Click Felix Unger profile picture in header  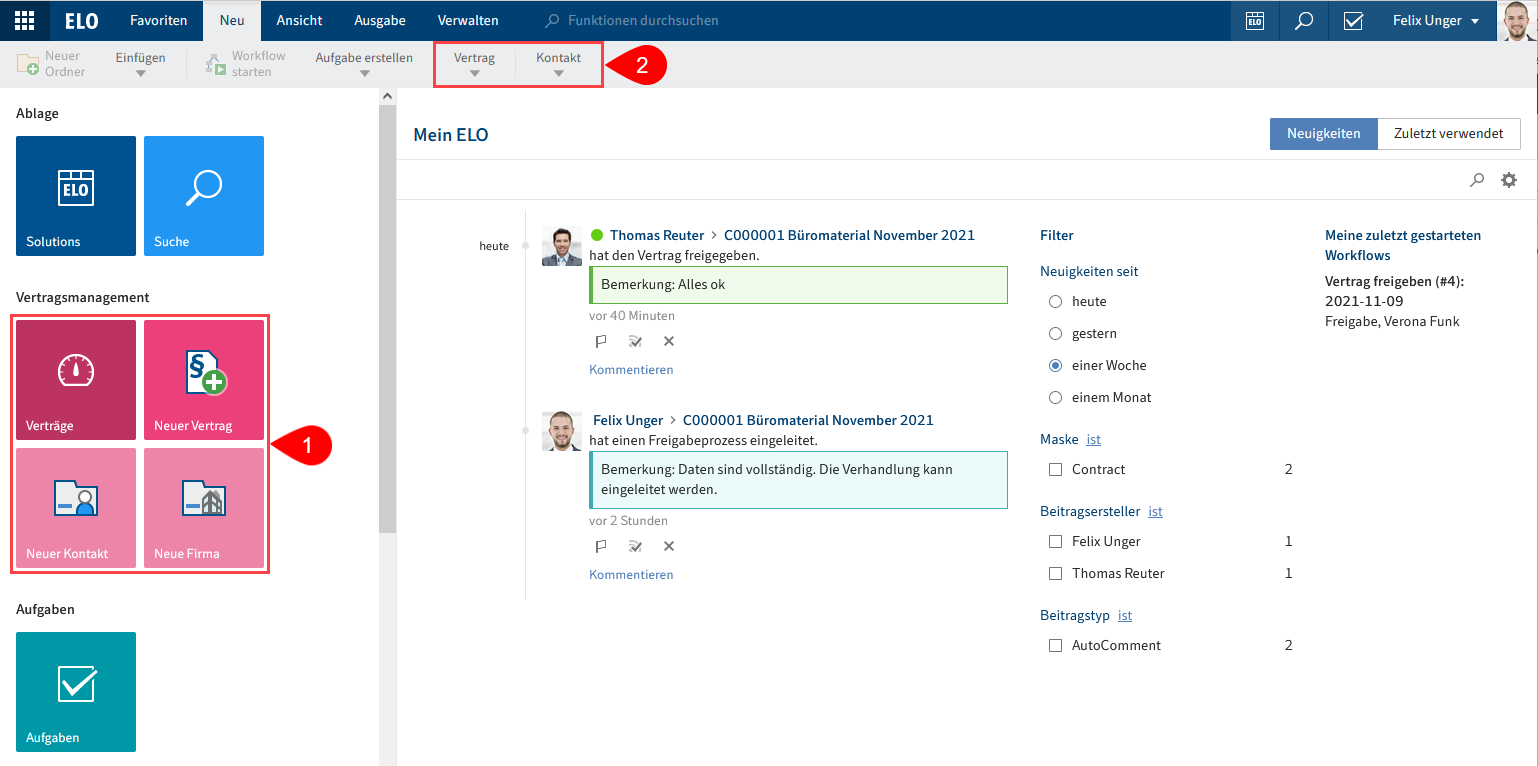(x=1517, y=20)
